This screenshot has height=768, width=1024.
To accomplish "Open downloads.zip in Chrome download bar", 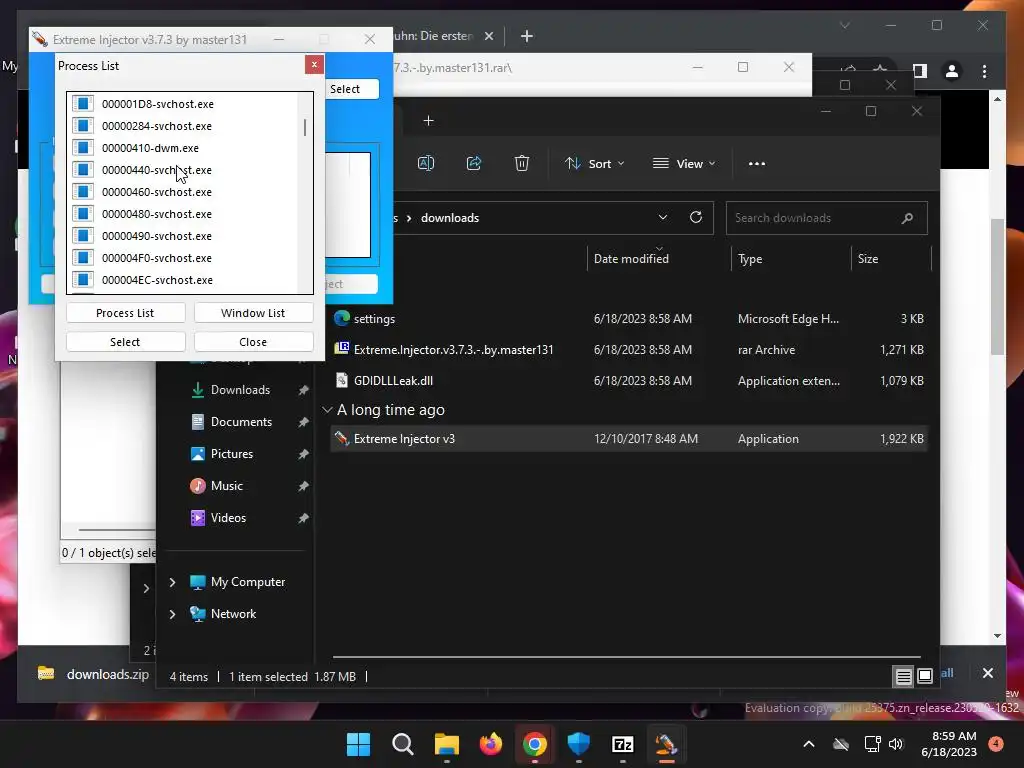I will tap(92, 674).
